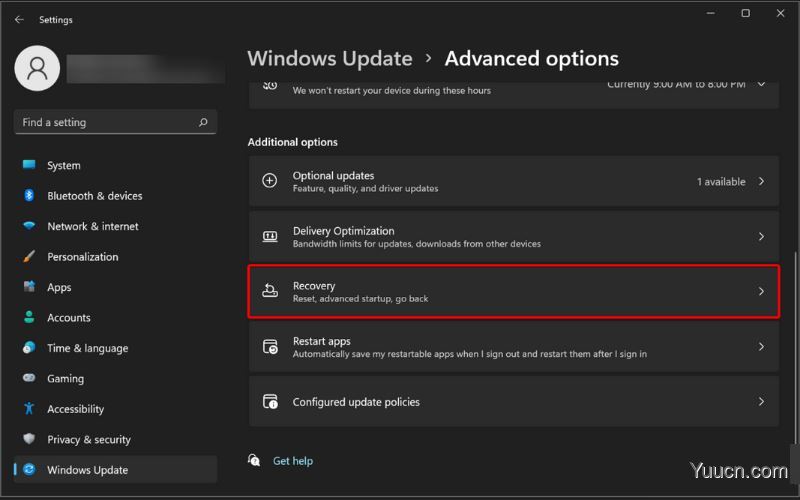The height and width of the screenshot is (500, 800).
Task: Click the Get help link
Action: (x=293, y=461)
